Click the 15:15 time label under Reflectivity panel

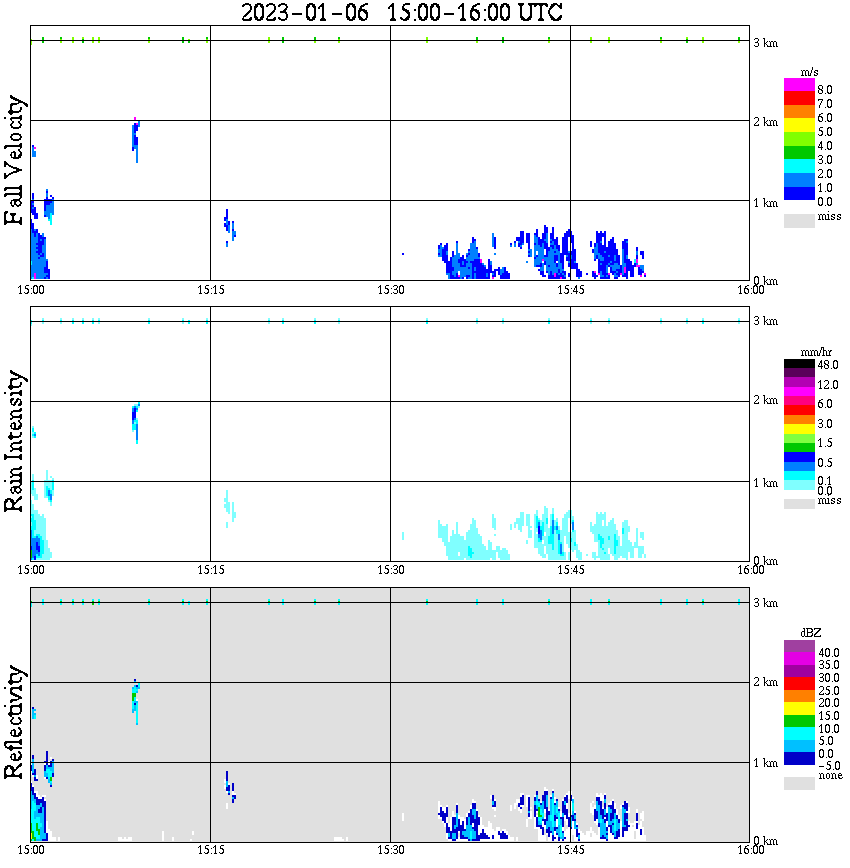tap(211, 850)
